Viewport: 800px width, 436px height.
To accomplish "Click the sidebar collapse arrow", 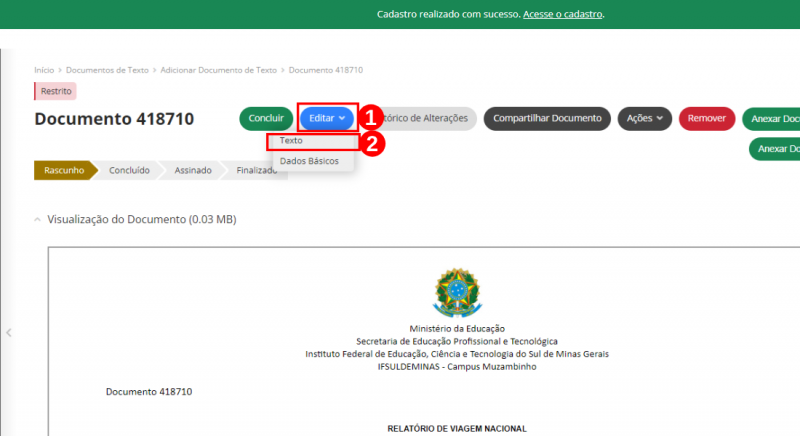I will click(x=9, y=332).
